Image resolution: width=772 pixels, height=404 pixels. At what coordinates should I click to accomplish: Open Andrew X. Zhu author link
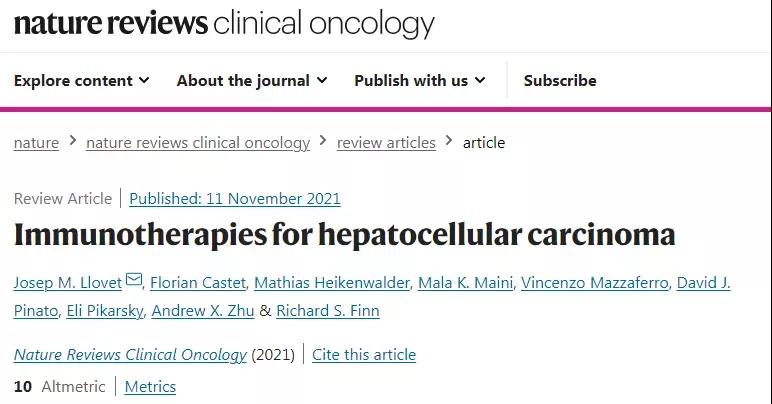(203, 311)
